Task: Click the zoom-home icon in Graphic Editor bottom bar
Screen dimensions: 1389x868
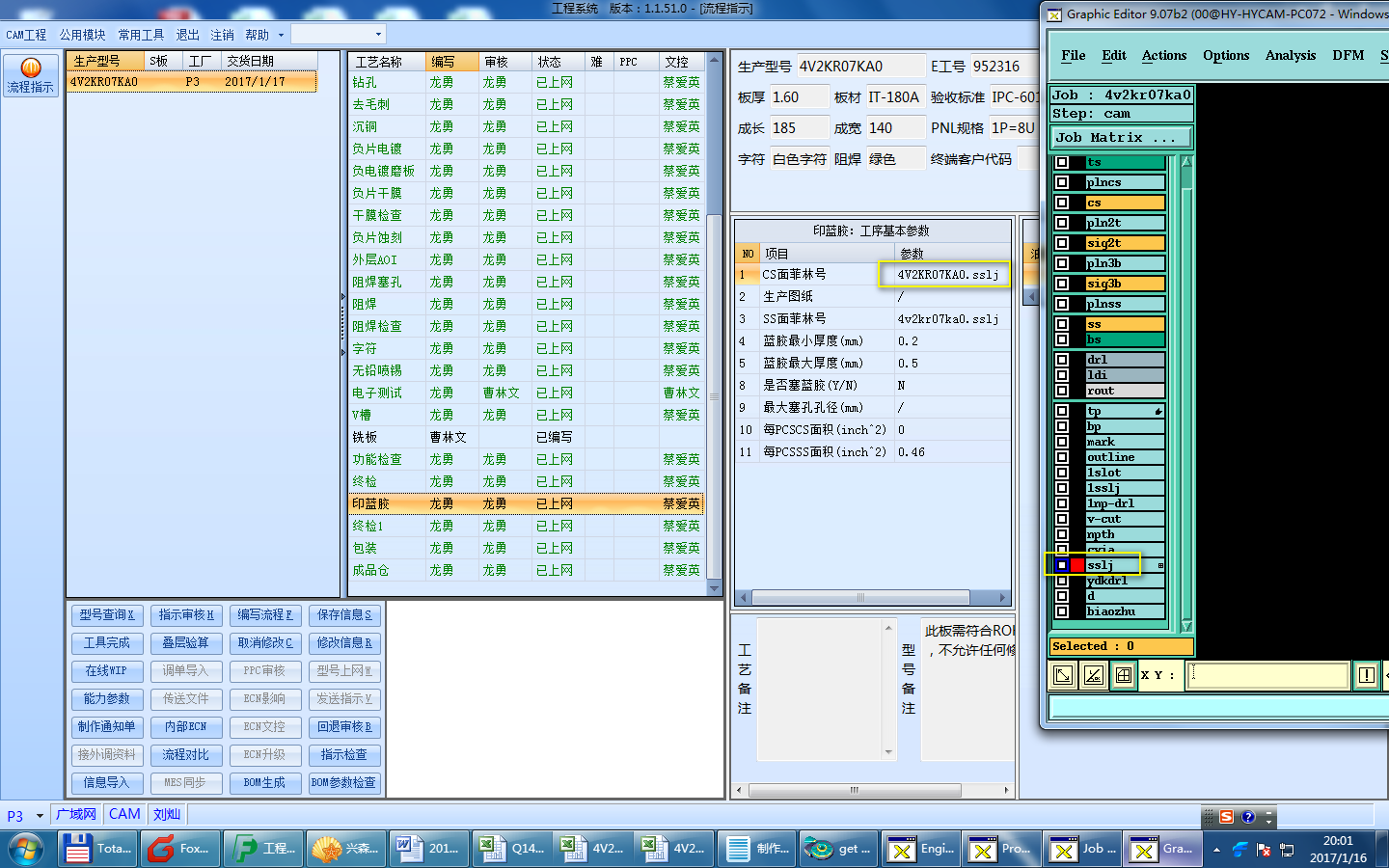Action: tap(1063, 675)
